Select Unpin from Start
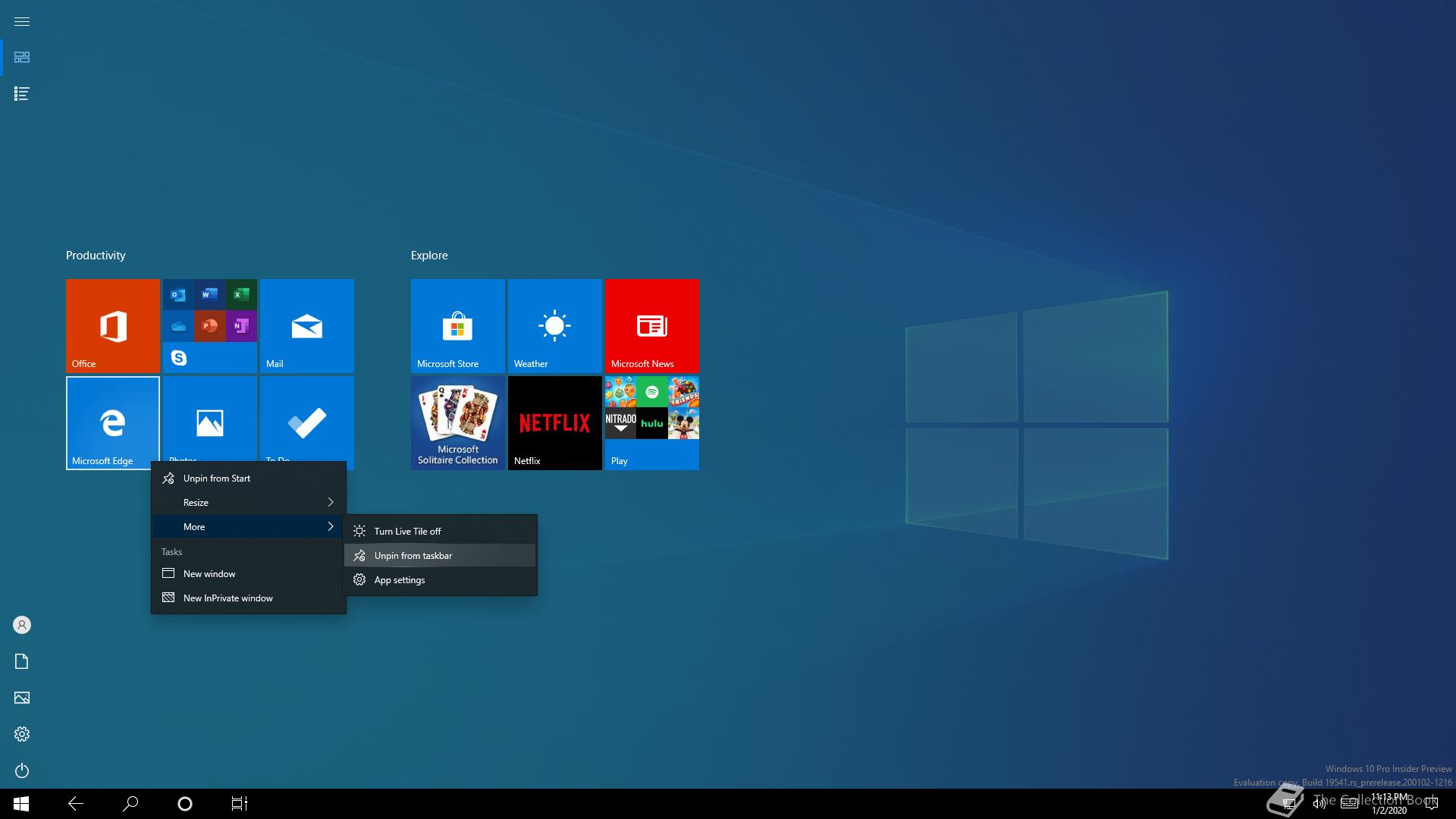Viewport: 1456px width, 819px height. coord(249,479)
